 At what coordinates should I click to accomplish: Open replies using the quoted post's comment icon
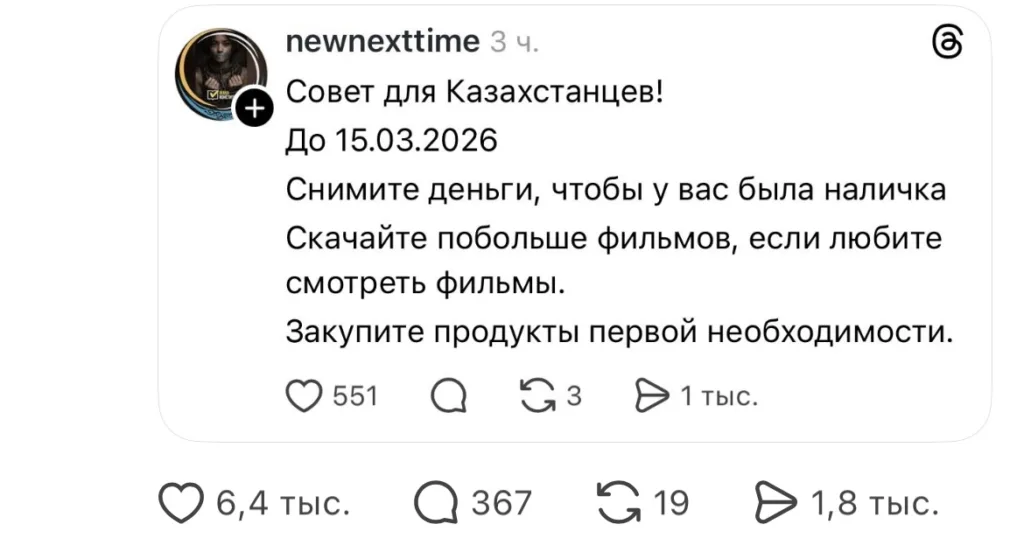[451, 398]
